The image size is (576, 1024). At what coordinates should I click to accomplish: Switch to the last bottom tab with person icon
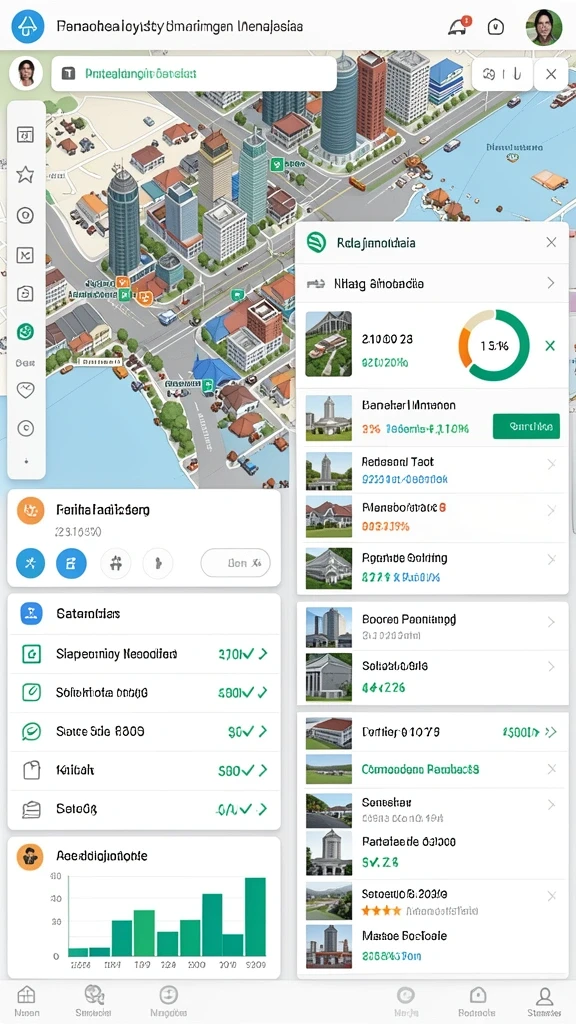(x=544, y=1001)
